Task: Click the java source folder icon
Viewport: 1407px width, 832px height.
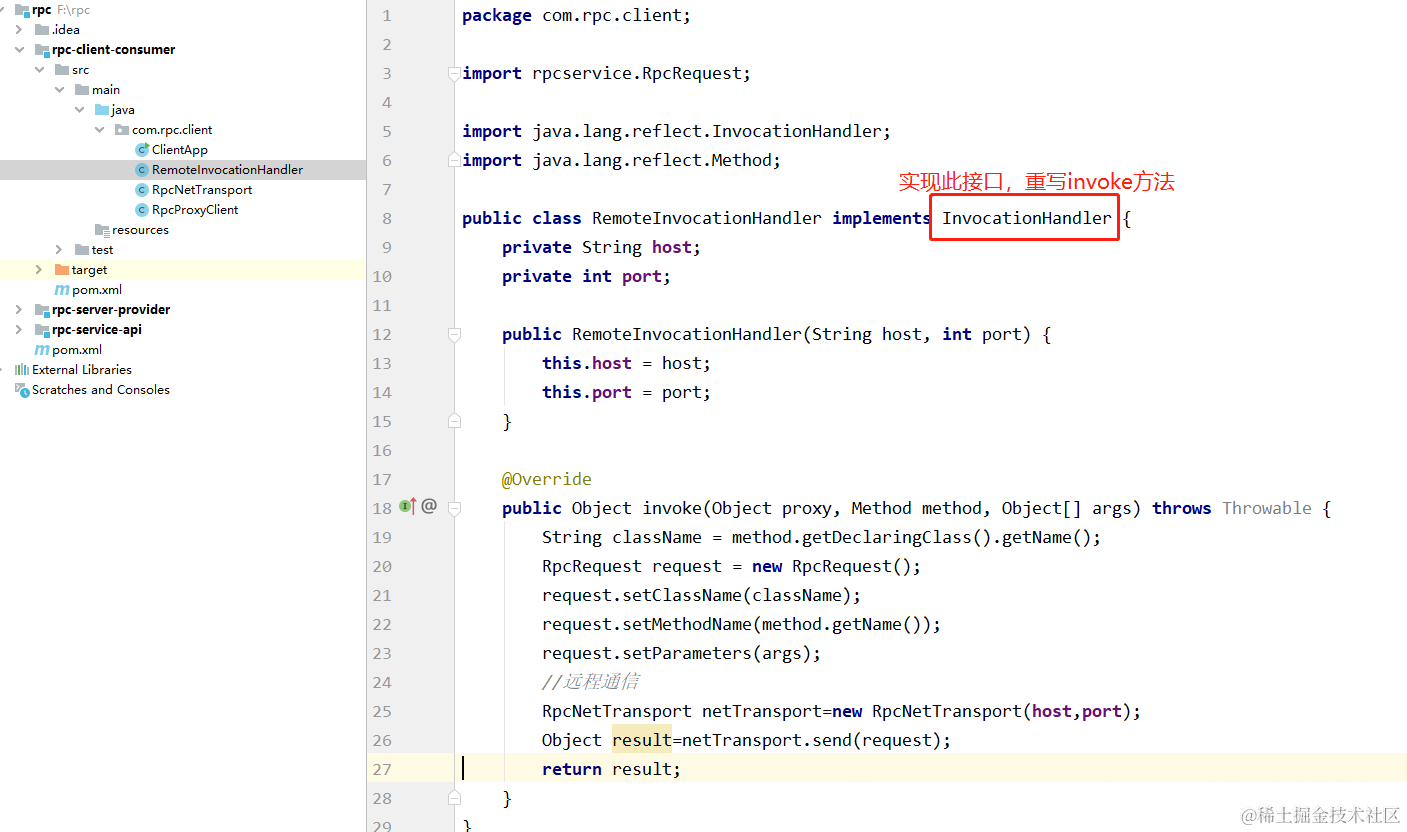Action: pos(102,110)
